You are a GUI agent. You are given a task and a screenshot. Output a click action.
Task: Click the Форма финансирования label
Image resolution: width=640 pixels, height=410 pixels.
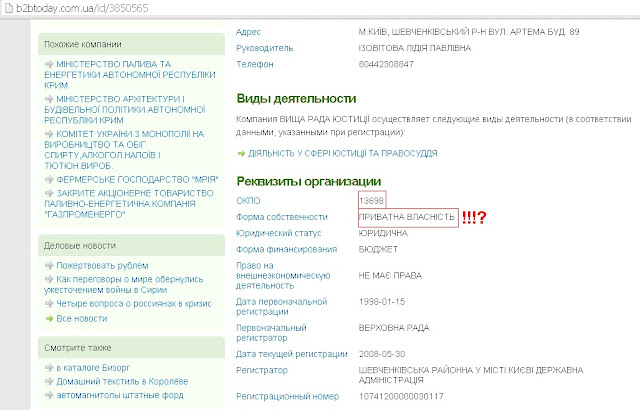(x=287, y=249)
